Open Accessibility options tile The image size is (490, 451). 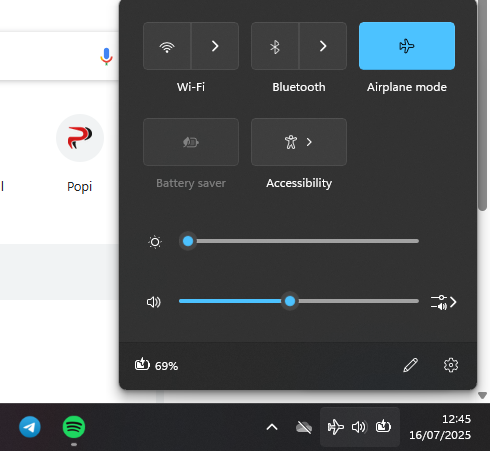299,142
